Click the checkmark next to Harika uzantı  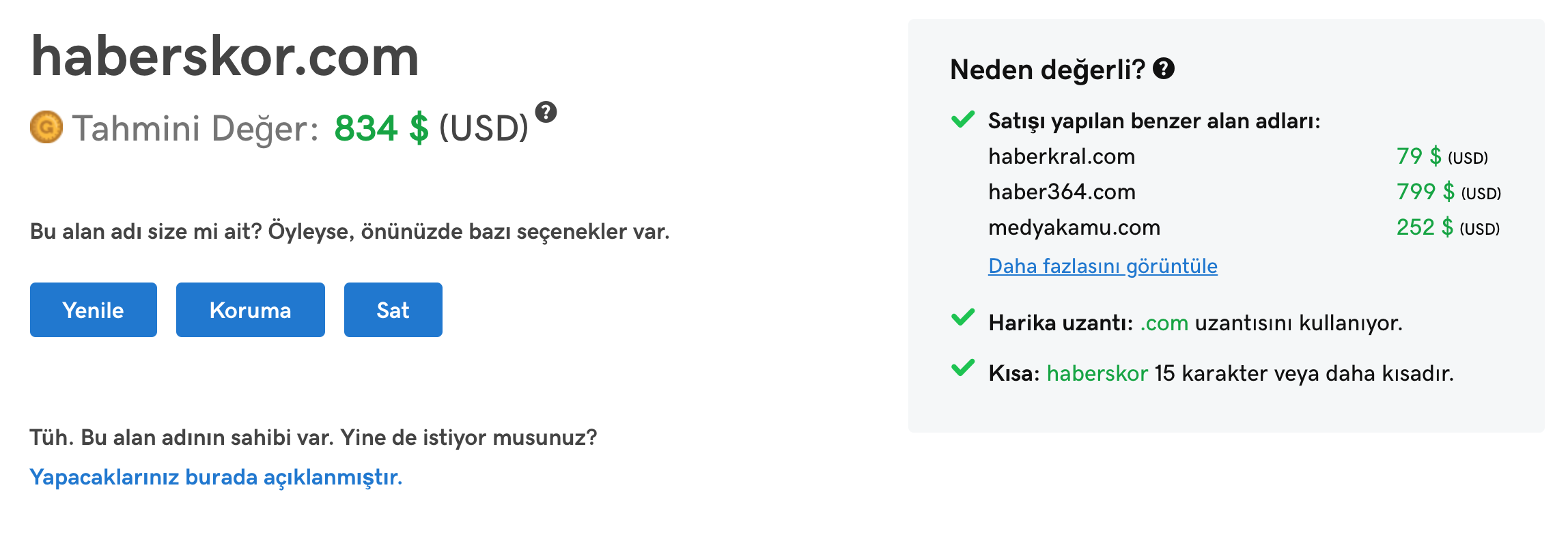963,317
